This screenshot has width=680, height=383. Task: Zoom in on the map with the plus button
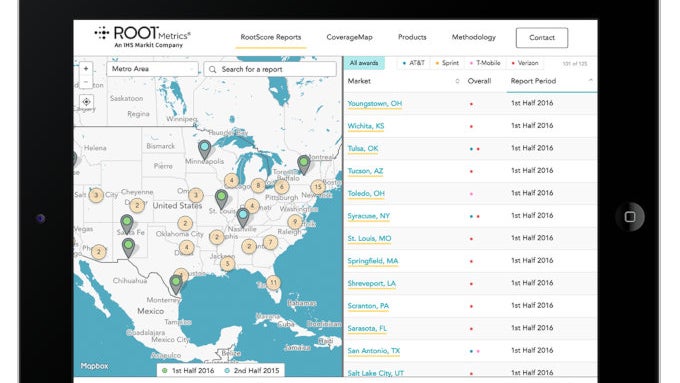(x=86, y=69)
